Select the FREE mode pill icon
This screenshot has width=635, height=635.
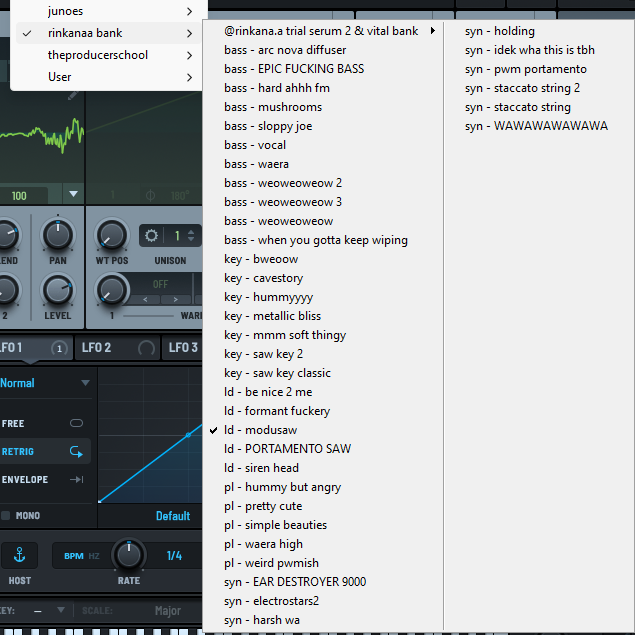point(76,423)
